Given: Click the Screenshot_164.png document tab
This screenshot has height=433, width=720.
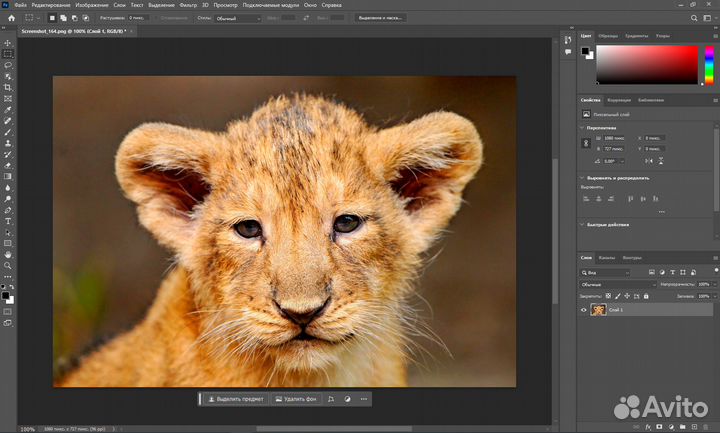Looking at the screenshot, I should [74, 31].
